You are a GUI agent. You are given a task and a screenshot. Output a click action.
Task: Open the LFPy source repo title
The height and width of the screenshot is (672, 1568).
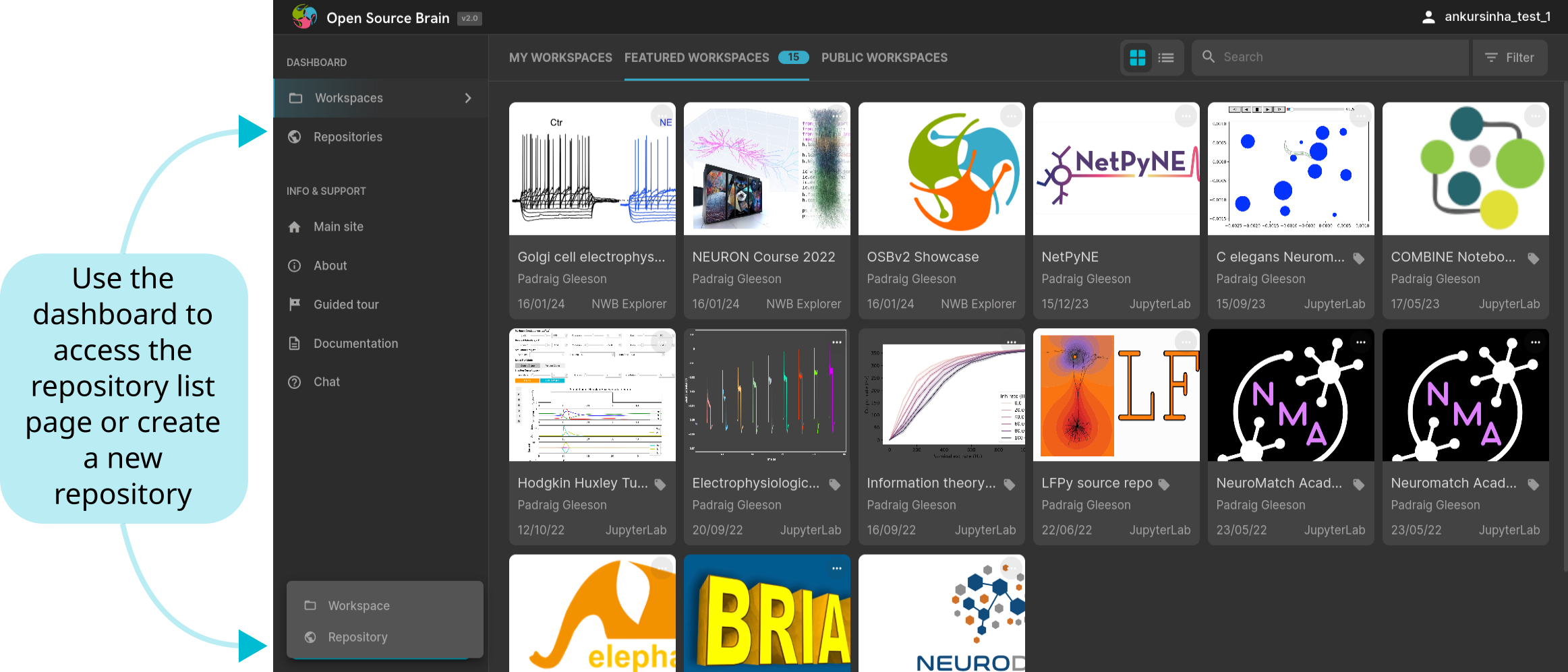1097,483
